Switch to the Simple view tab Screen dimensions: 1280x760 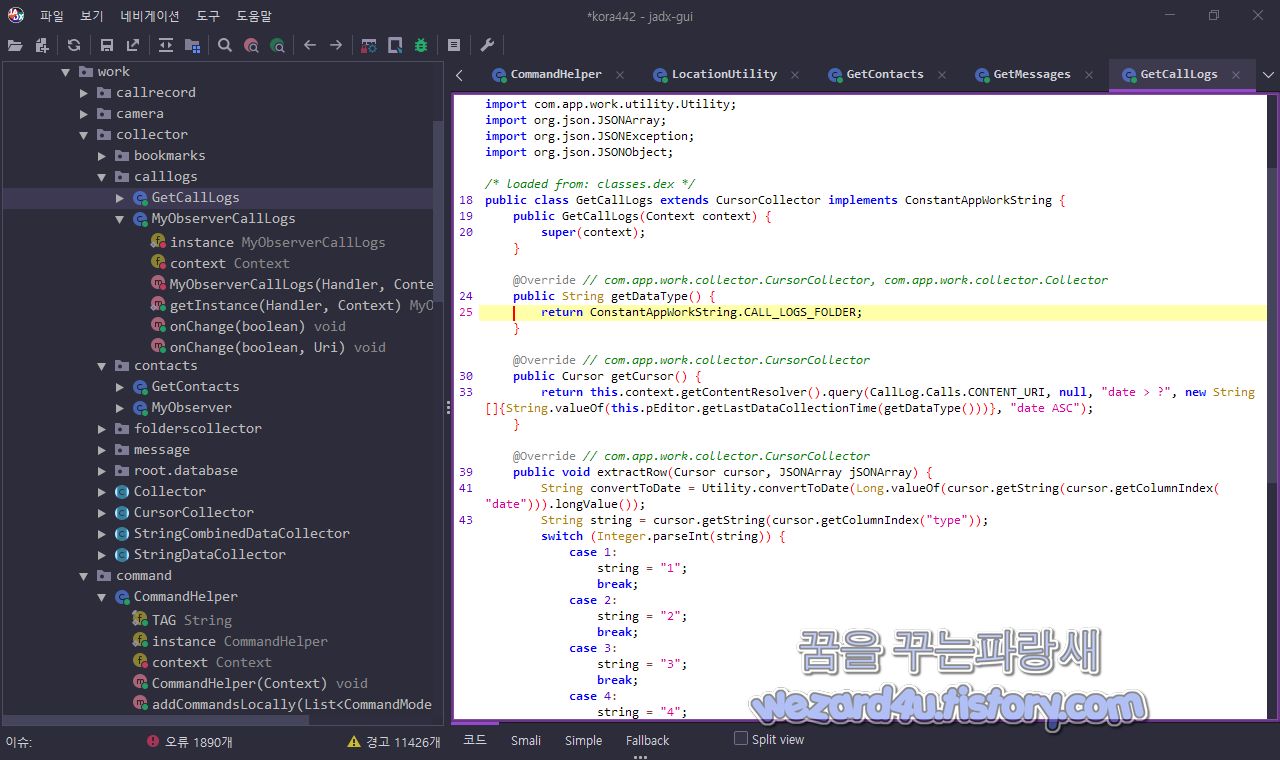click(x=583, y=740)
